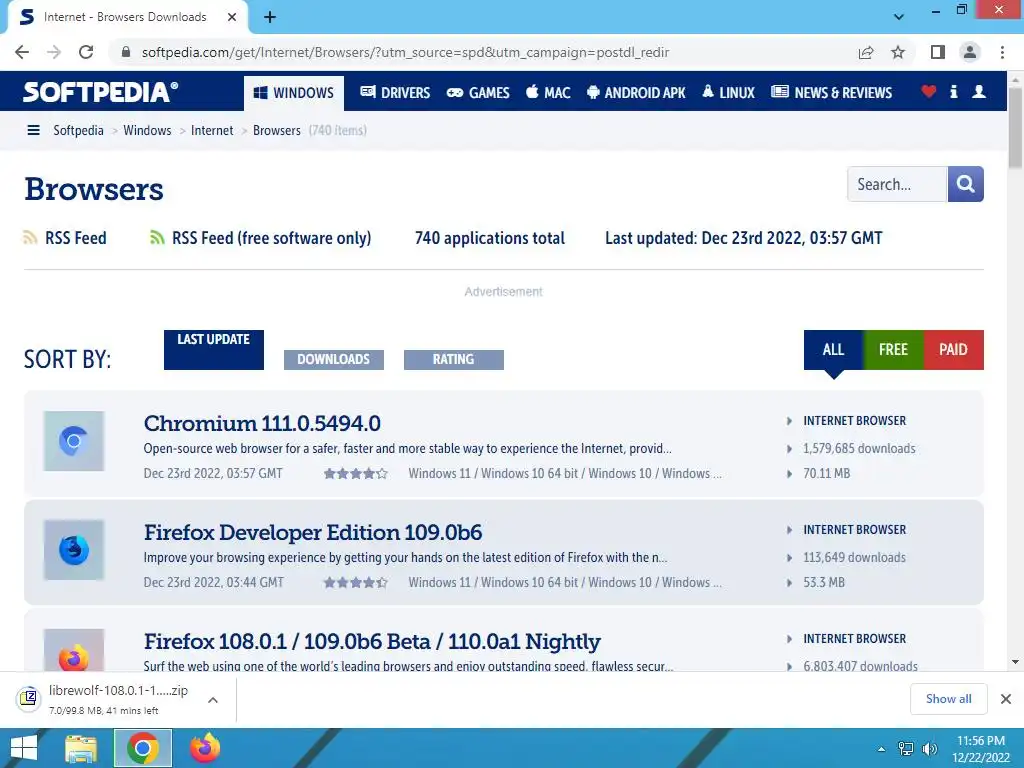Go back with the browser back arrow
The width and height of the screenshot is (1024, 768).
coord(22,52)
